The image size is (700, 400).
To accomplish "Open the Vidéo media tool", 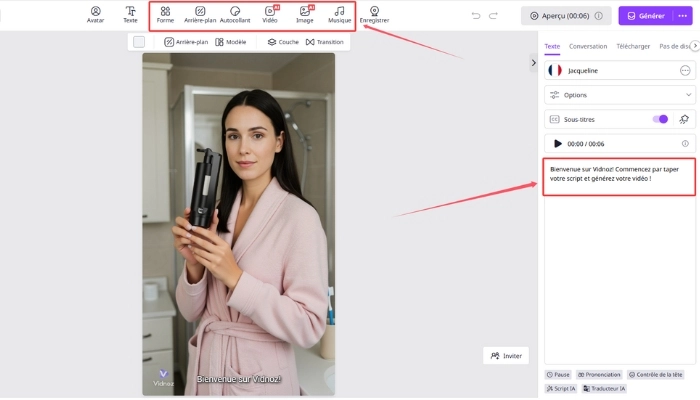I will point(270,14).
